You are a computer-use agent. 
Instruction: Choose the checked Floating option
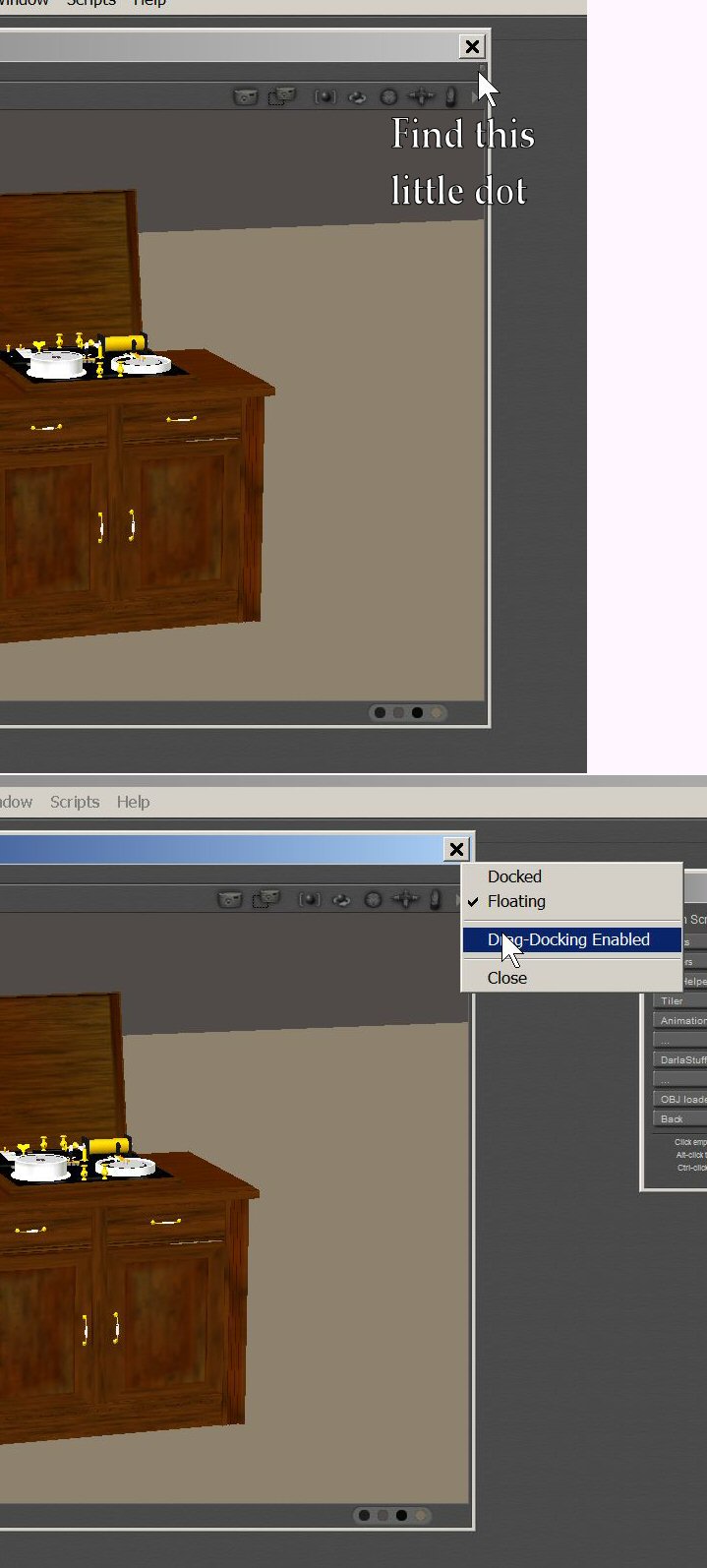571,901
